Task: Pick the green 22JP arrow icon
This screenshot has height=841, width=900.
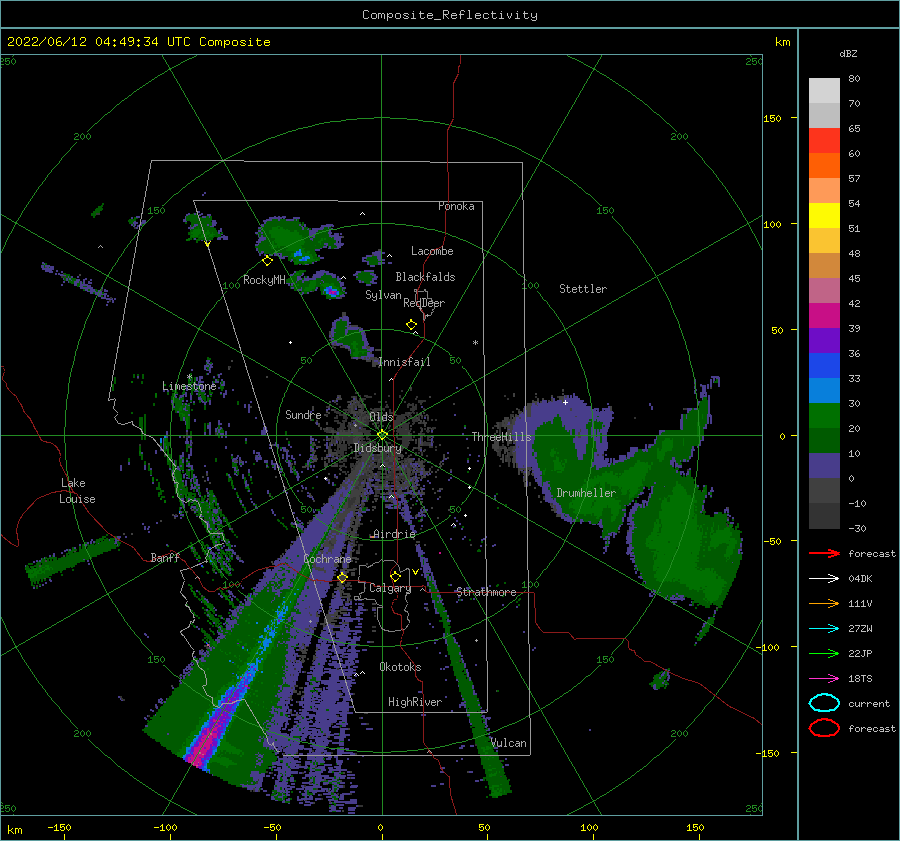Action: pyautogui.click(x=824, y=653)
